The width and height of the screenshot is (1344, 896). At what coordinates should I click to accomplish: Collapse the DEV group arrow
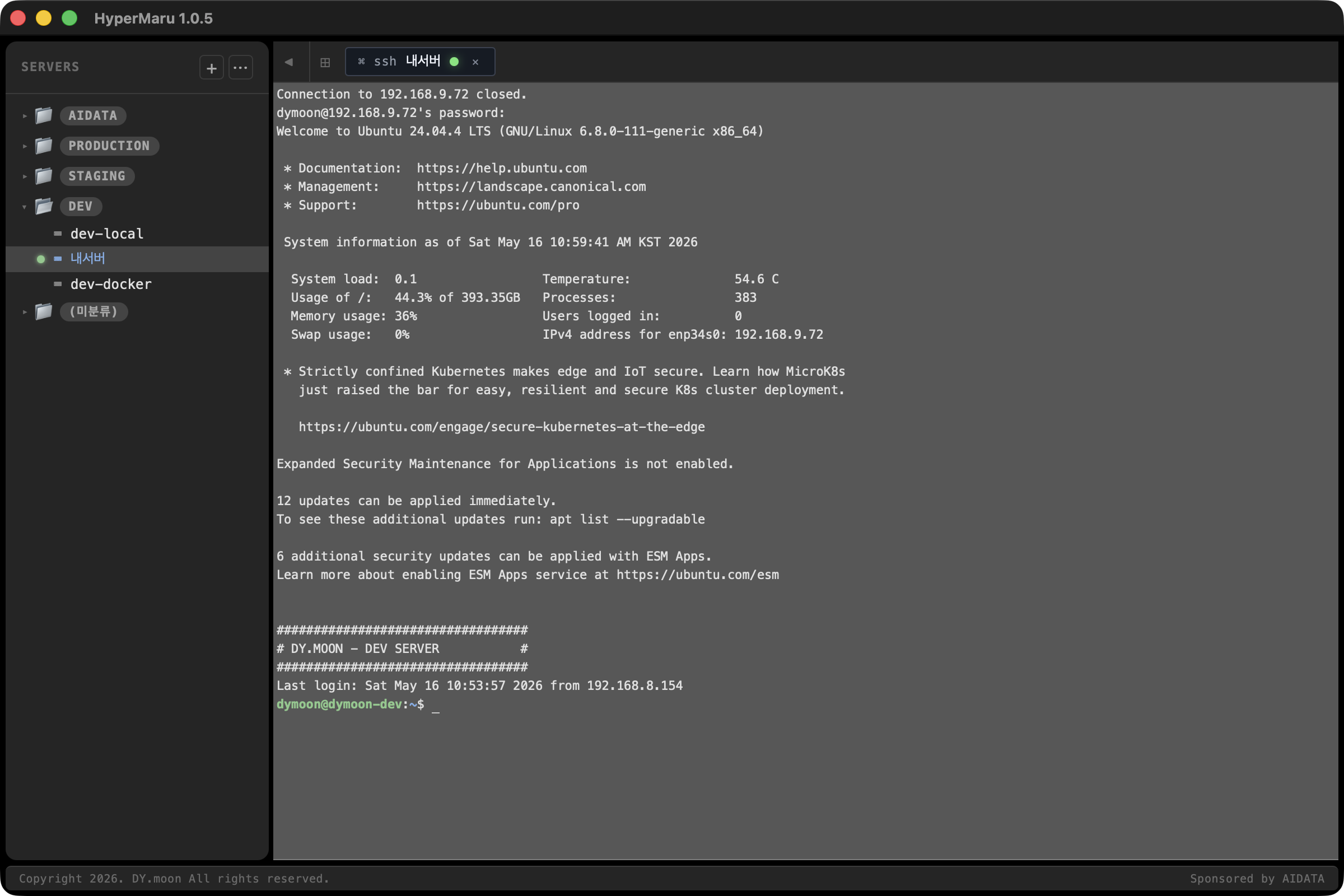(25, 207)
